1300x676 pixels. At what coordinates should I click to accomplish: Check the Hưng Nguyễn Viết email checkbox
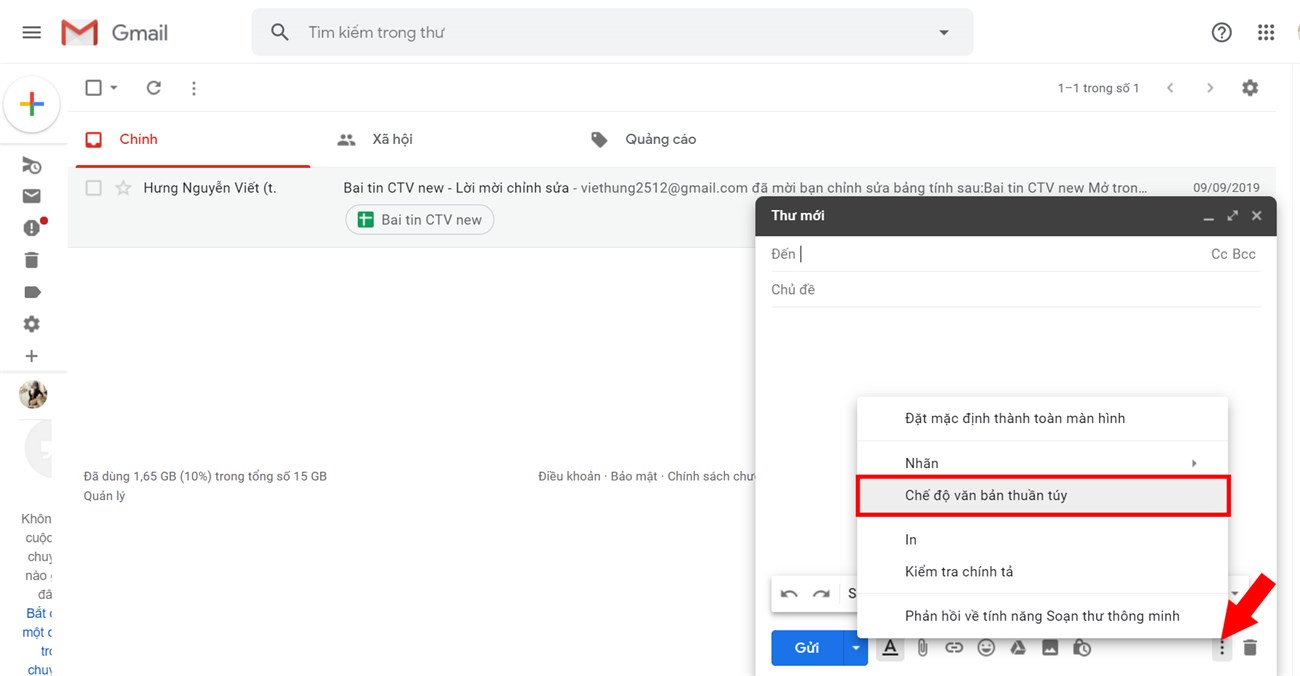point(93,187)
